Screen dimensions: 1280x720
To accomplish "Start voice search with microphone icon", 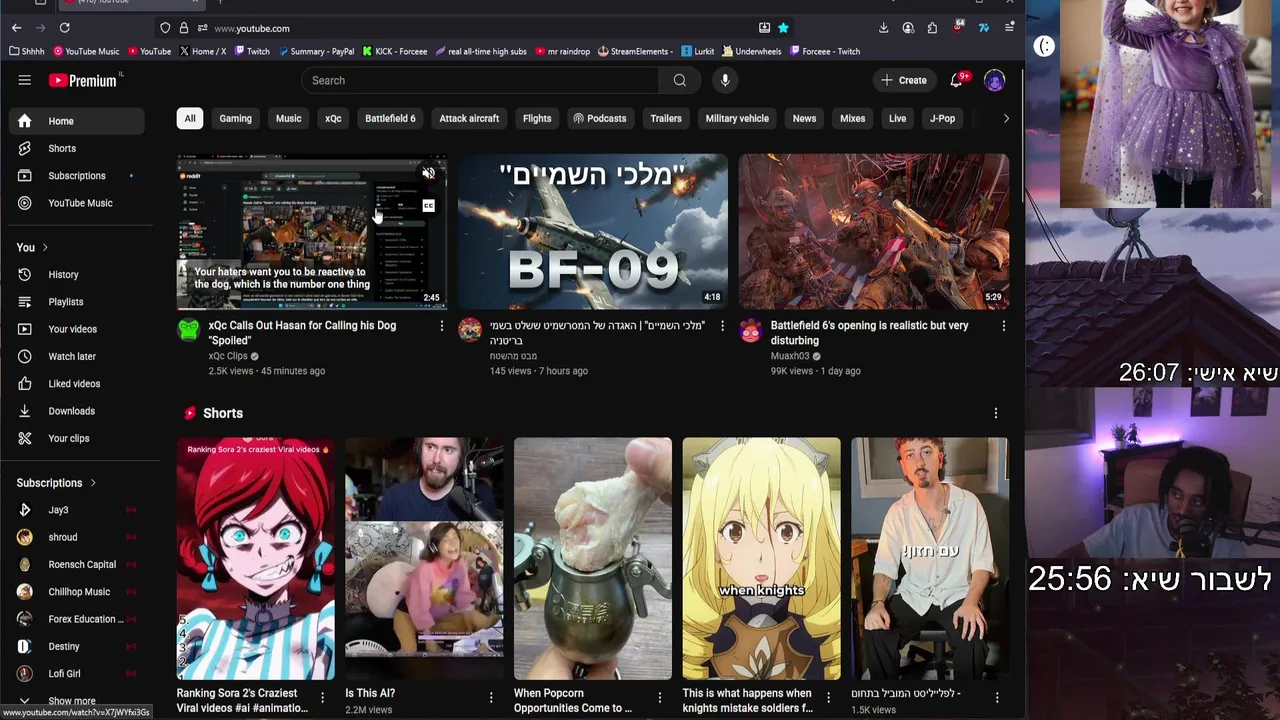I will [725, 80].
